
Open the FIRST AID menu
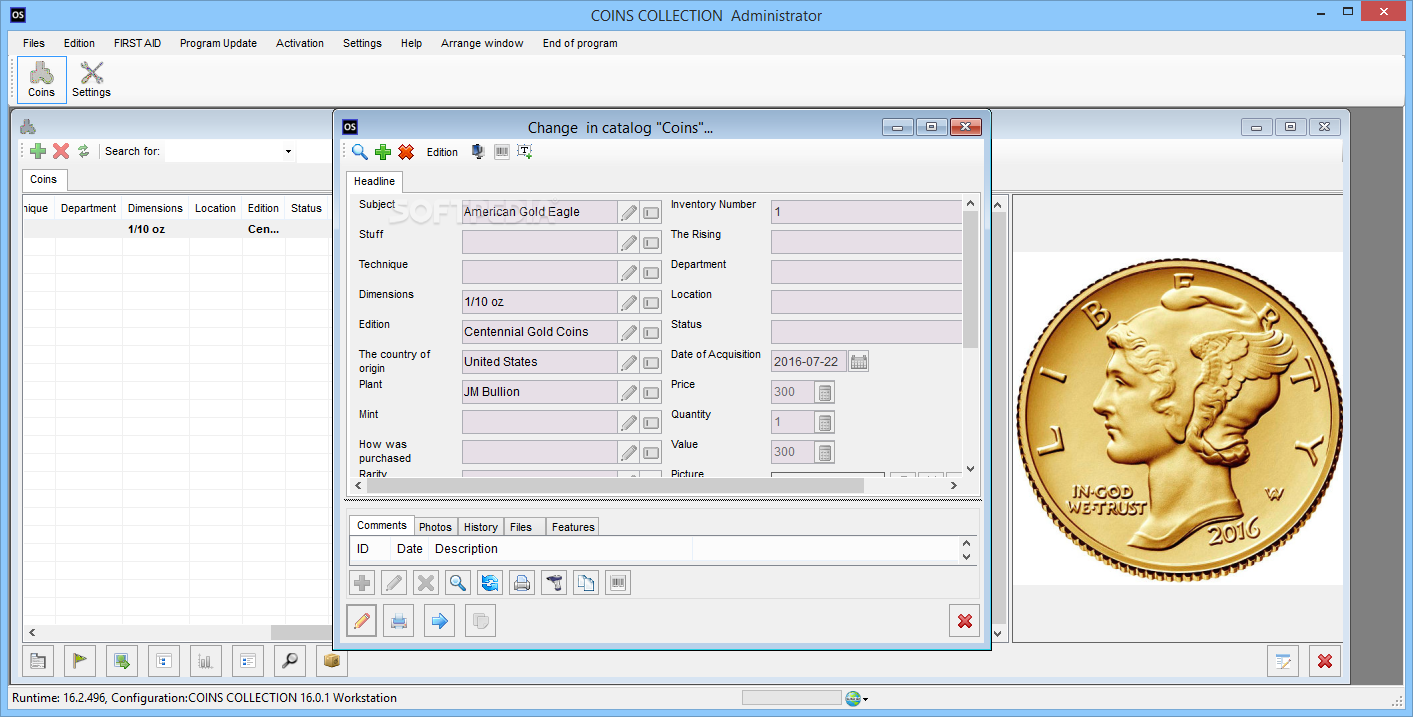[x=137, y=43]
